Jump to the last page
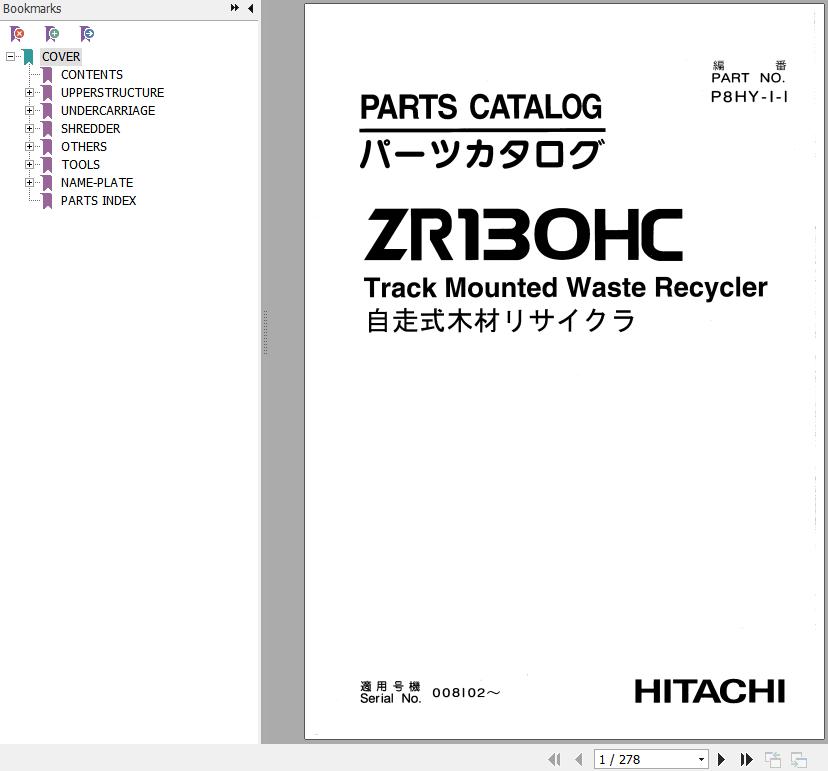The width and height of the screenshot is (828, 771). [x=746, y=759]
